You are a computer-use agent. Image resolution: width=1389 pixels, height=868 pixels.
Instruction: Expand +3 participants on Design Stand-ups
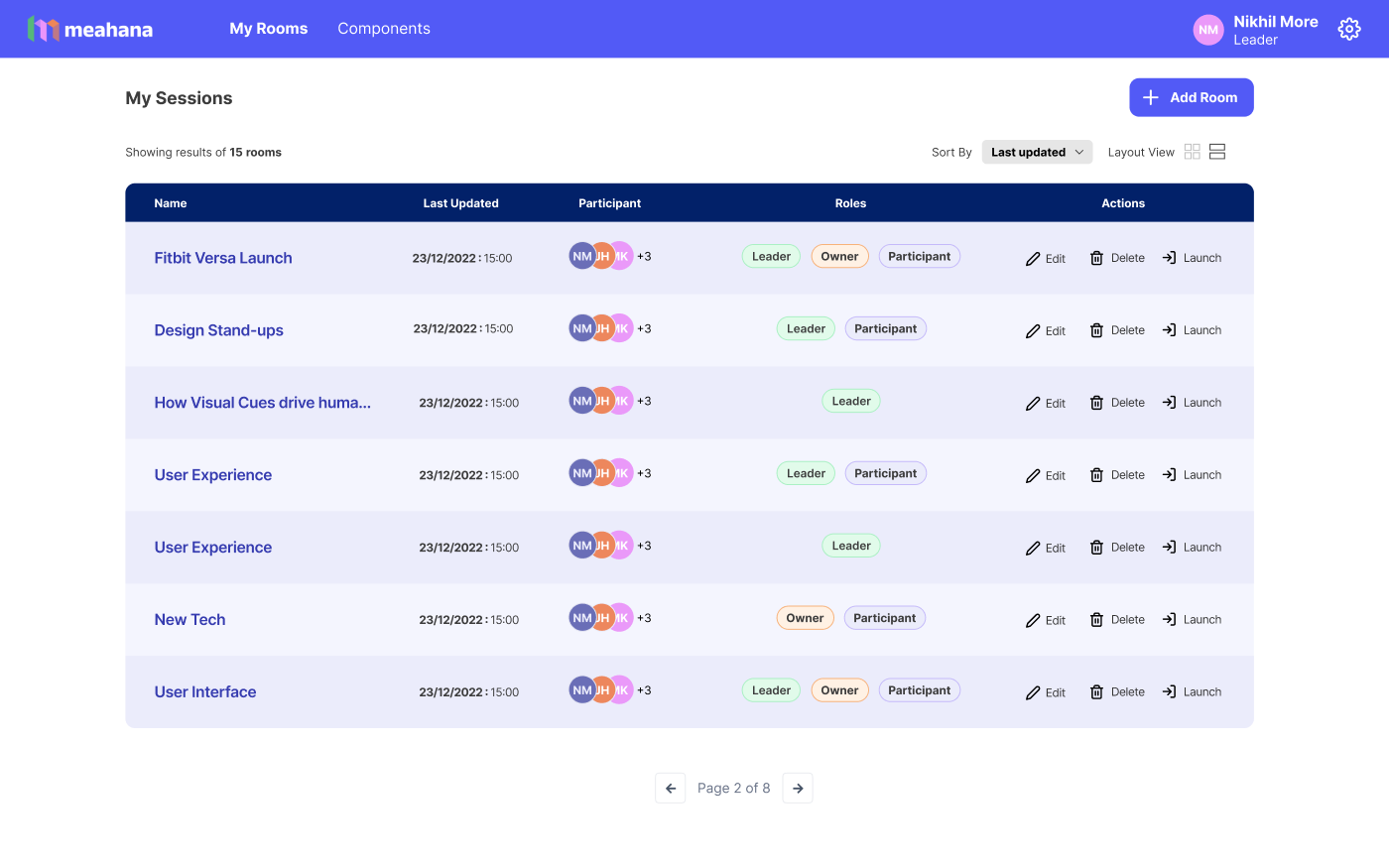(x=644, y=328)
